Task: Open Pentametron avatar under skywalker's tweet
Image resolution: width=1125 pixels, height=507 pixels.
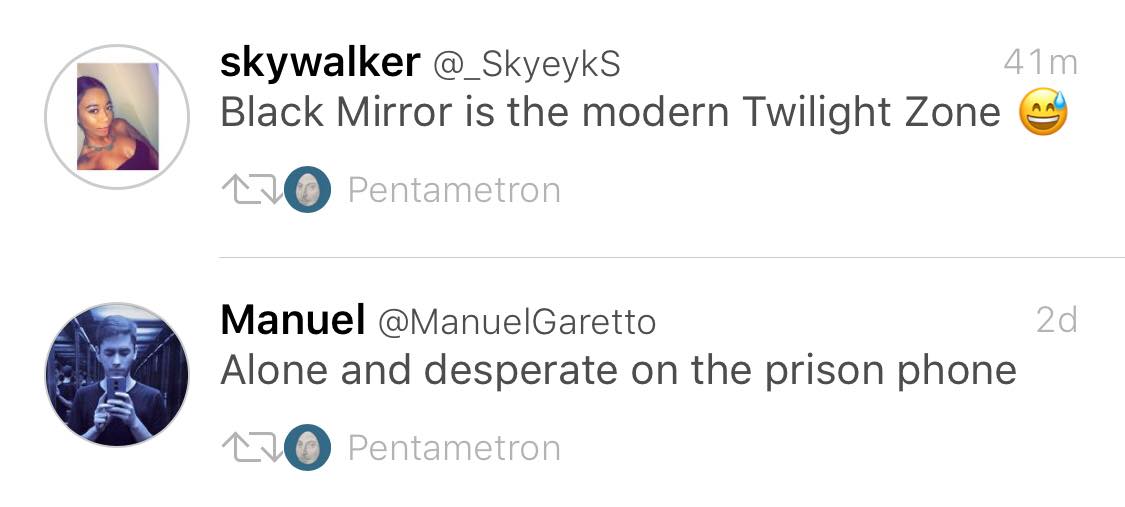Action: click(x=307, y=189)
